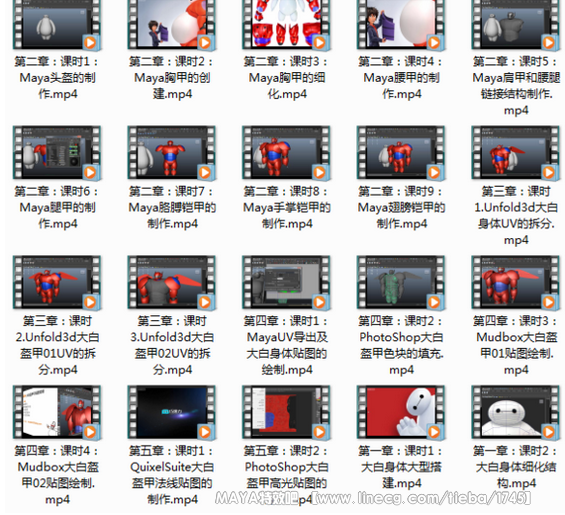Click the file name 第二章:课时1 Maya头盔的制作.mp4
565x515 pixels.
(57, 77)
